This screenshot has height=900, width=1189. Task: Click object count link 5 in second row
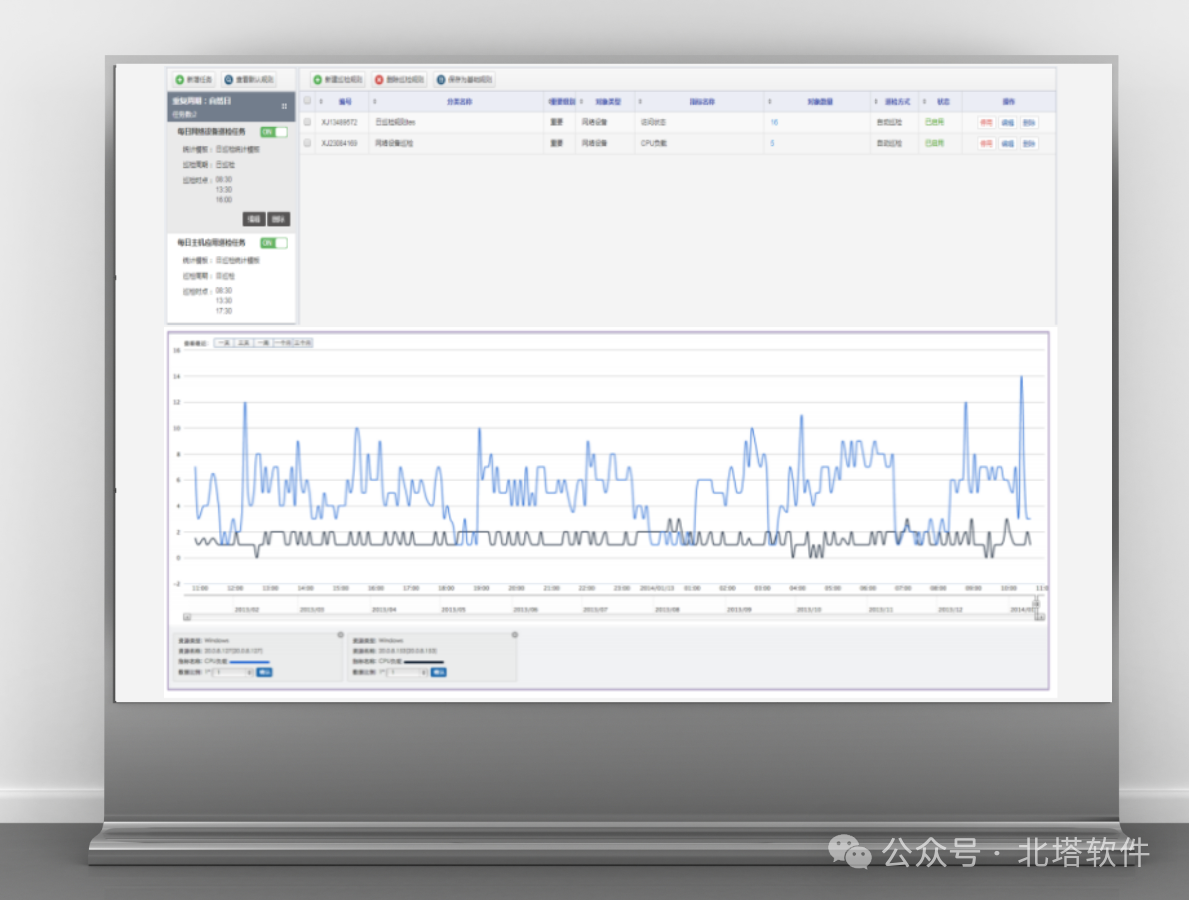(772, 143)
